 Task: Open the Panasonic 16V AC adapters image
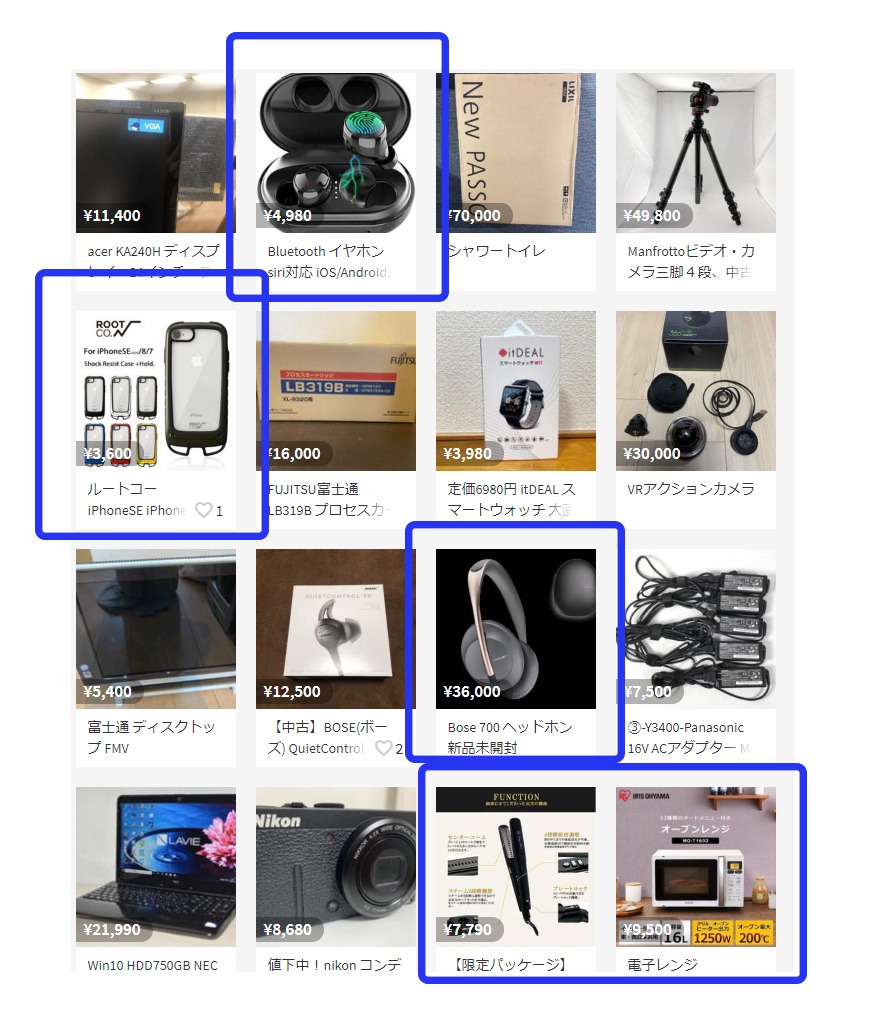[695, 629]
